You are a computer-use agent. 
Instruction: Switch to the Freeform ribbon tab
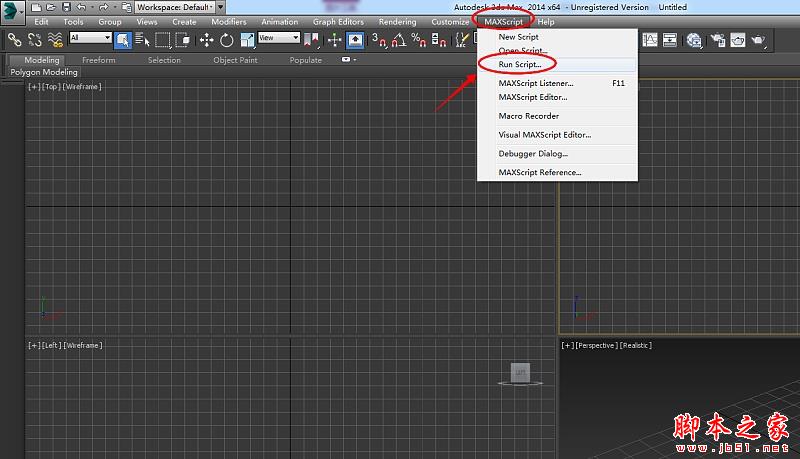click(x=98, y=60)
